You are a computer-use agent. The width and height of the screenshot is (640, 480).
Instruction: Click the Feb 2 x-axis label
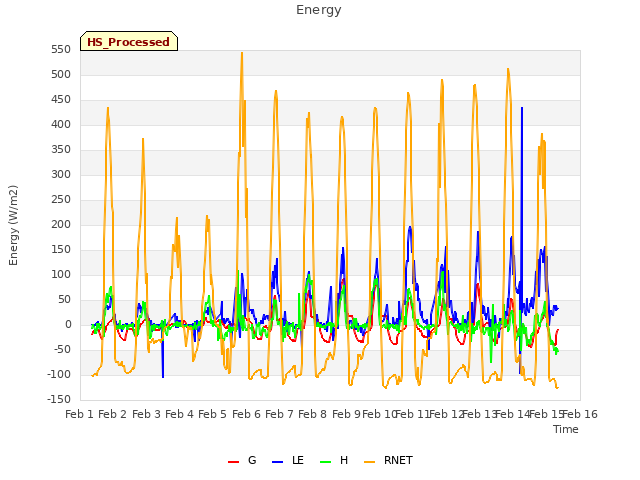point(113,414)
